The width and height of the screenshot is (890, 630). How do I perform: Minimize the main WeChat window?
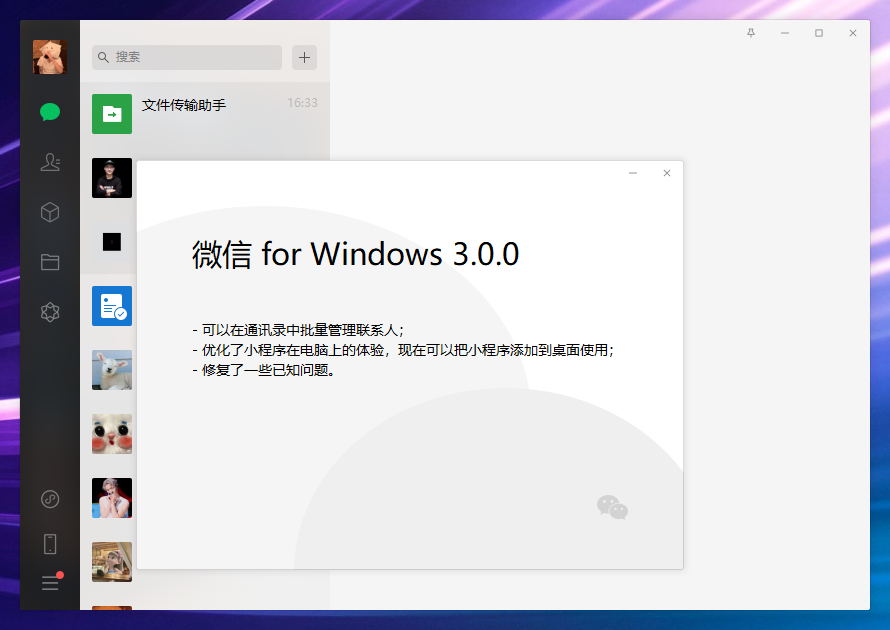pos(785,33)
